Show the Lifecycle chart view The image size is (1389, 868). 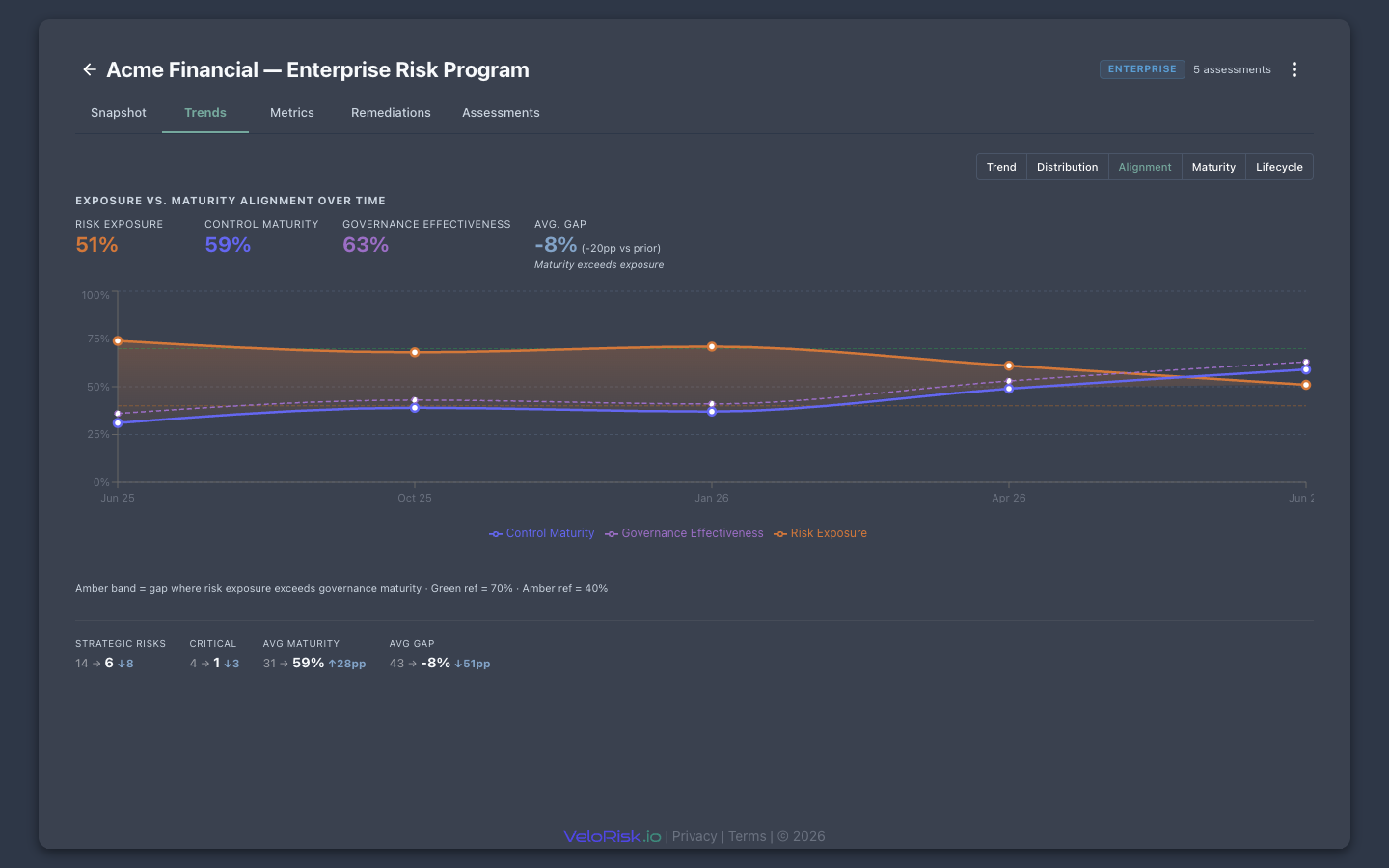coord(1279,167)
